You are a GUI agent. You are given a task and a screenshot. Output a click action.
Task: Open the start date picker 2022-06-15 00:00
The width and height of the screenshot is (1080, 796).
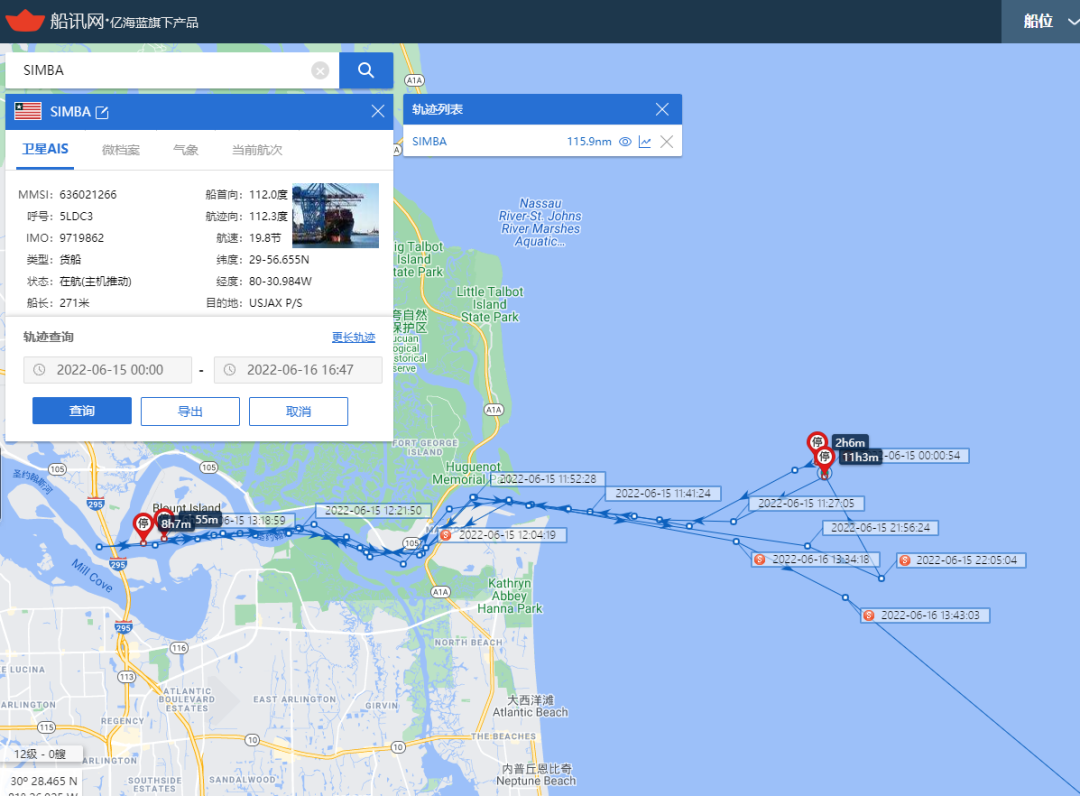coord(108,370)
